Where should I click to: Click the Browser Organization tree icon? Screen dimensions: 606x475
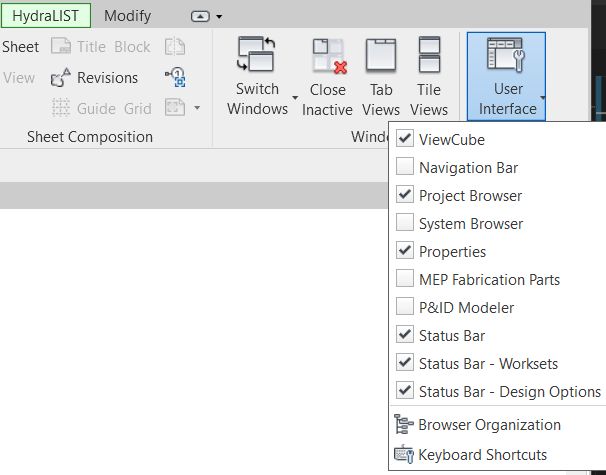pyautogui.click(x=403, y=424)
